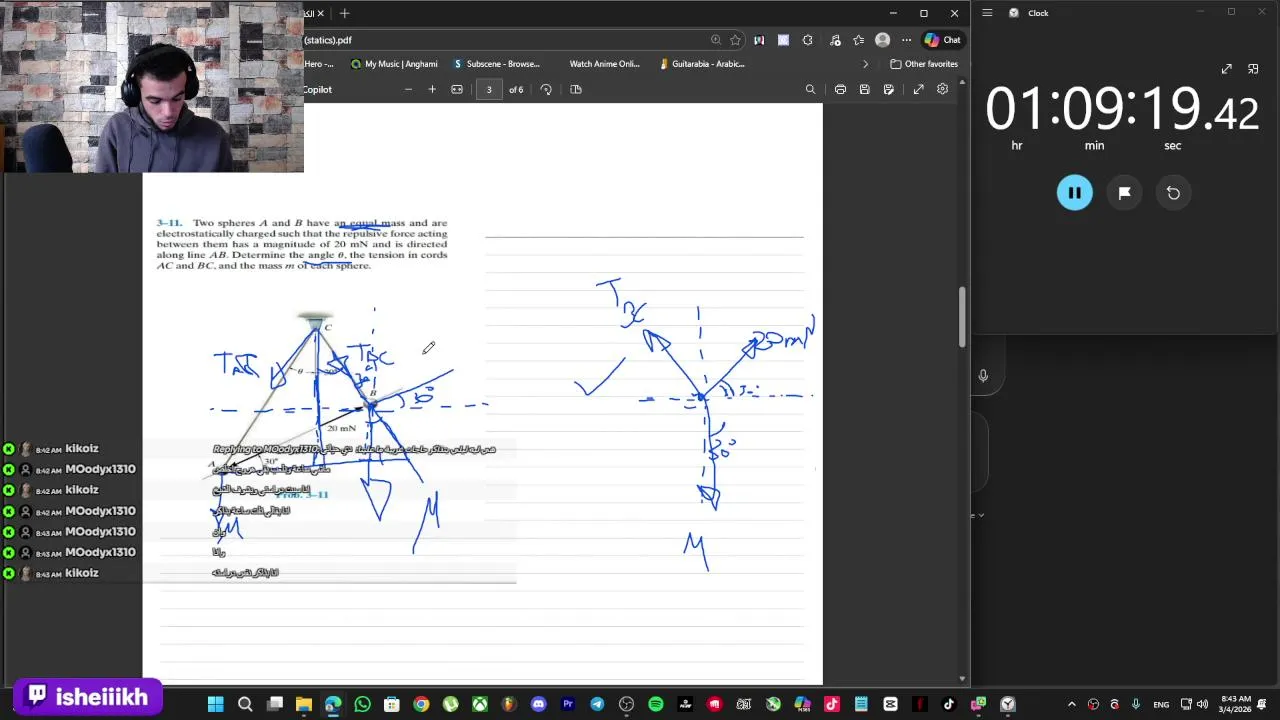The height and width of the screenshot is (720, 1280).
Task: Open Google Chrome from taskbar
Action: point(421,704)
